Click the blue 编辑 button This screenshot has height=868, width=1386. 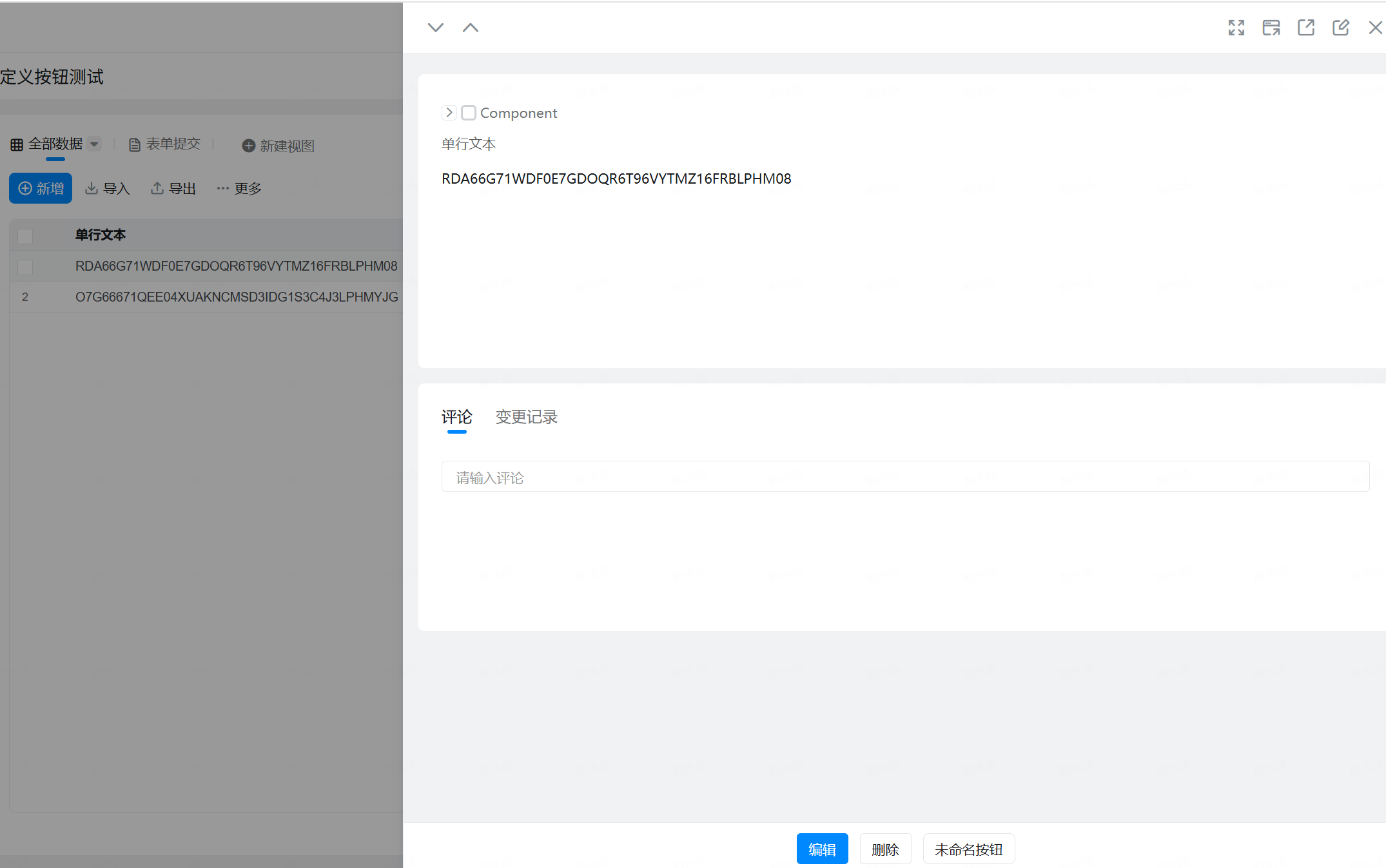pyautogui.click(x=822, y=849)
